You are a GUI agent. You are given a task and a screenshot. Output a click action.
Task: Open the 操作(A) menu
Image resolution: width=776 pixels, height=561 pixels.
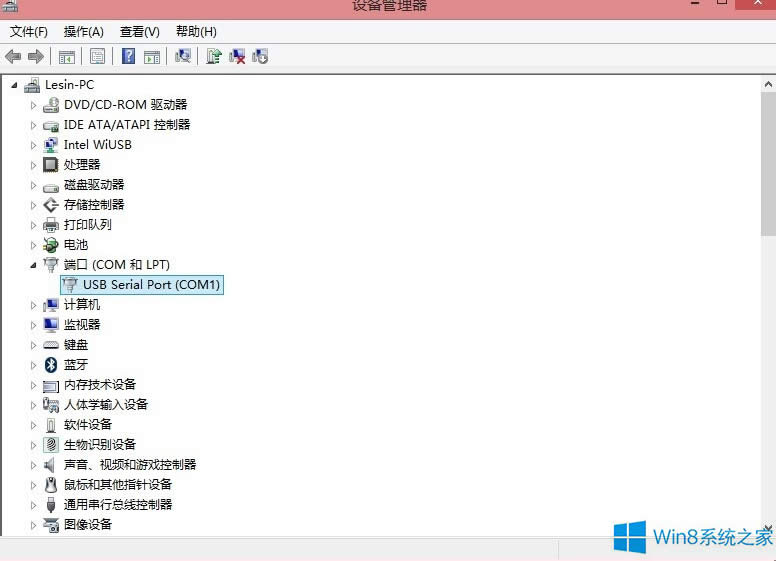pyautogui.click(x=83, y=32)
